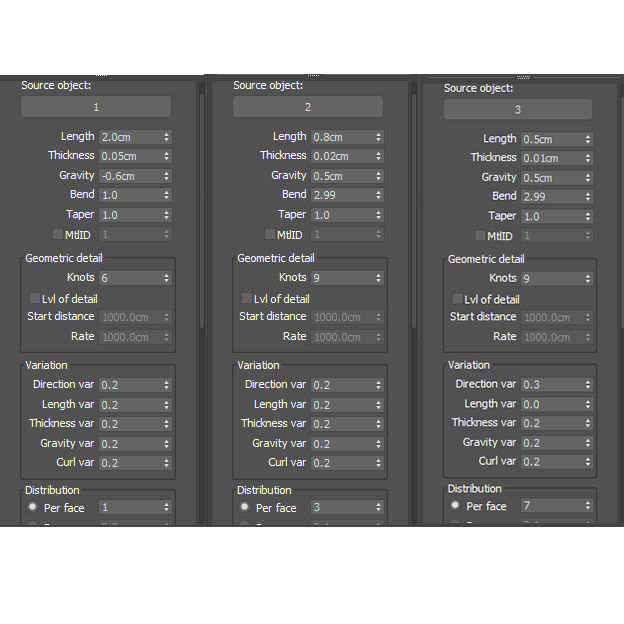The height and width of the screenshot is (624, 624).
Task: Adjust Gravity var spinner in panel 3
Action: (588, 443)
